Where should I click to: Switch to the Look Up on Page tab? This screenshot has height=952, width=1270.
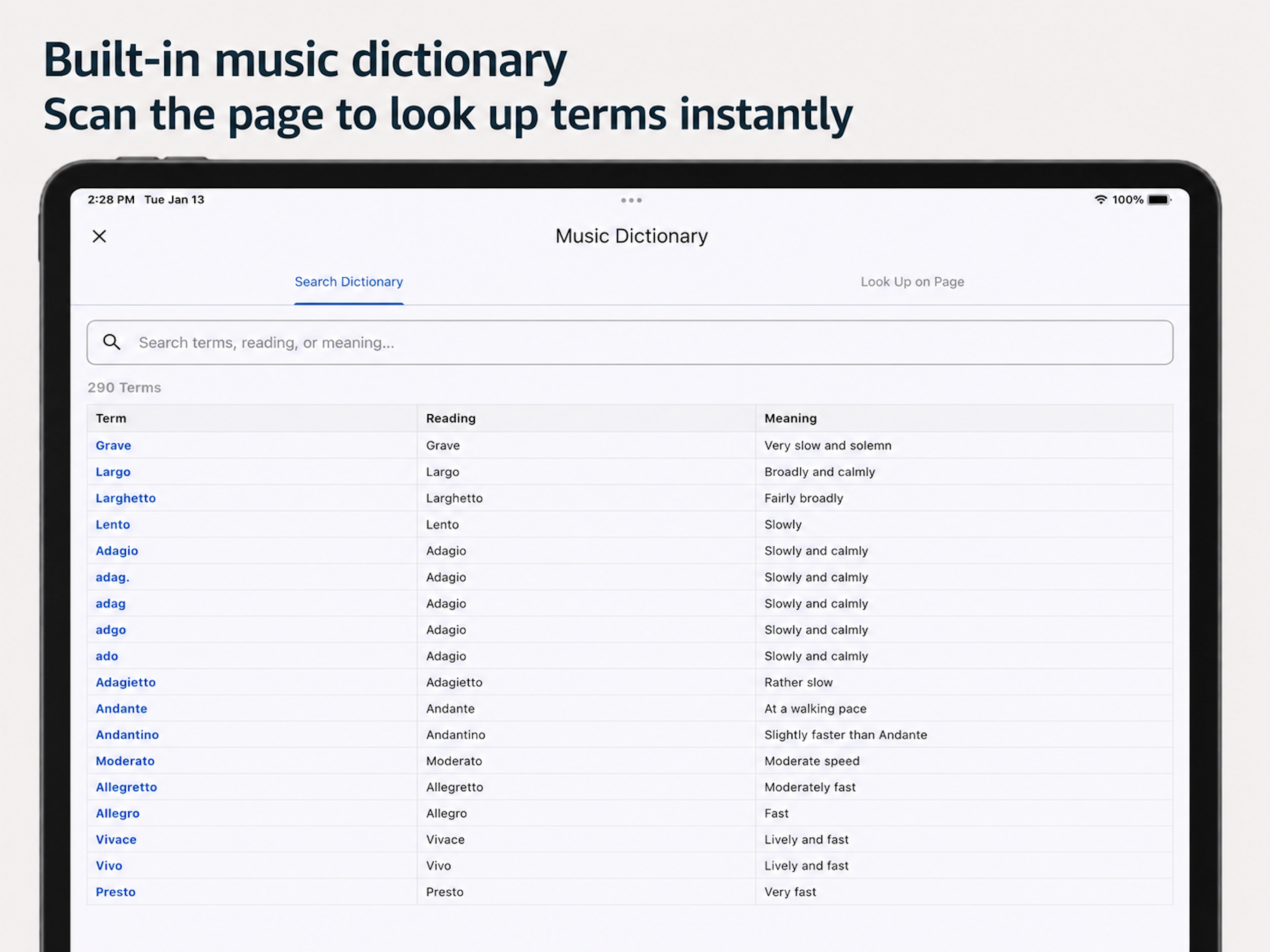click(912, 282)
